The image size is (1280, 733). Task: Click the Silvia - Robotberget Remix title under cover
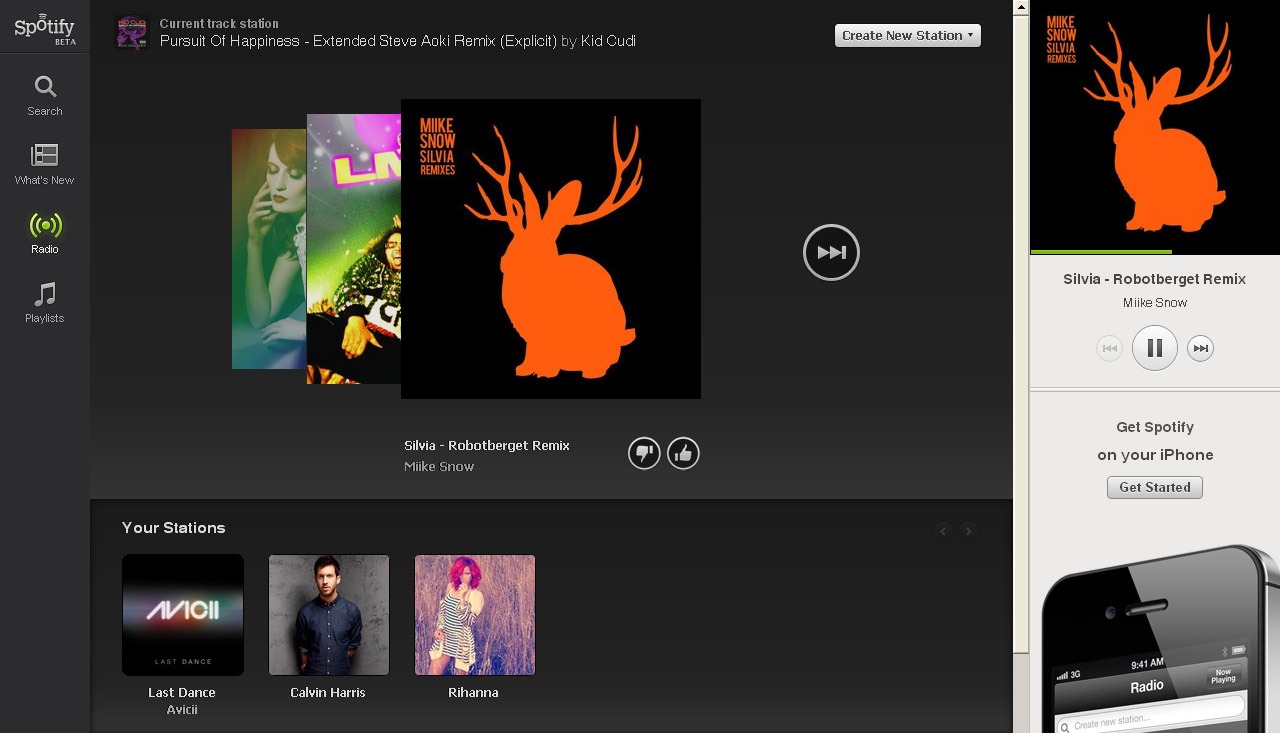pos(487,445)
